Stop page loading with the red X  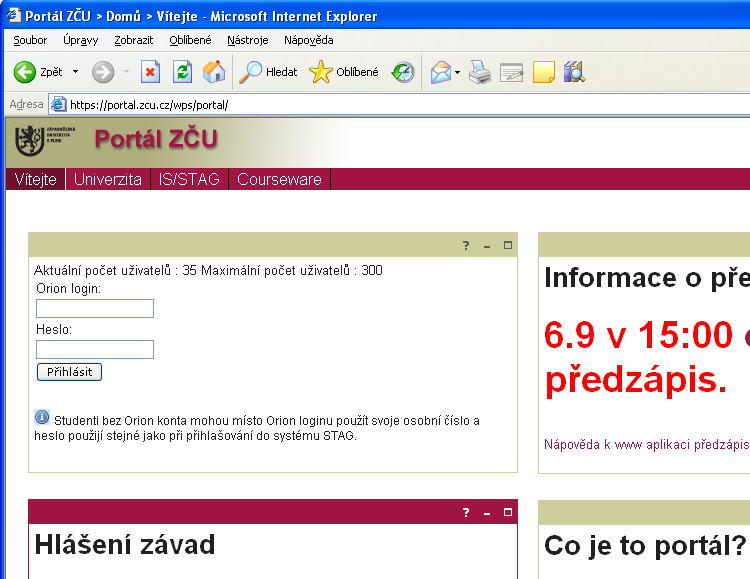tap(150, 72)
